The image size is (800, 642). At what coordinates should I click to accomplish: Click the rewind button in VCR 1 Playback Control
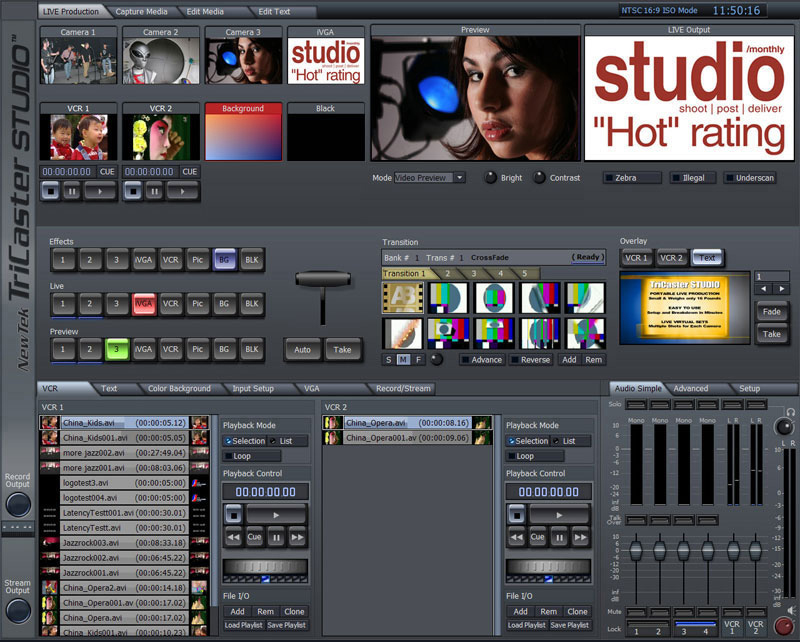234,537
